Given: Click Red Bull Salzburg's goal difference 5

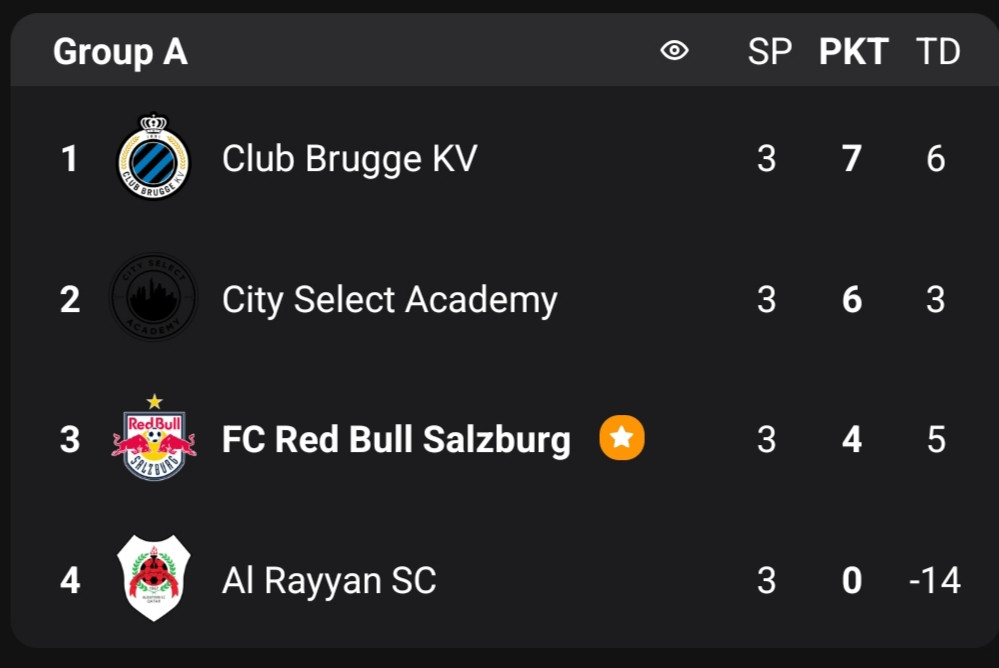Looking at the screenshot, I should 935,439.
